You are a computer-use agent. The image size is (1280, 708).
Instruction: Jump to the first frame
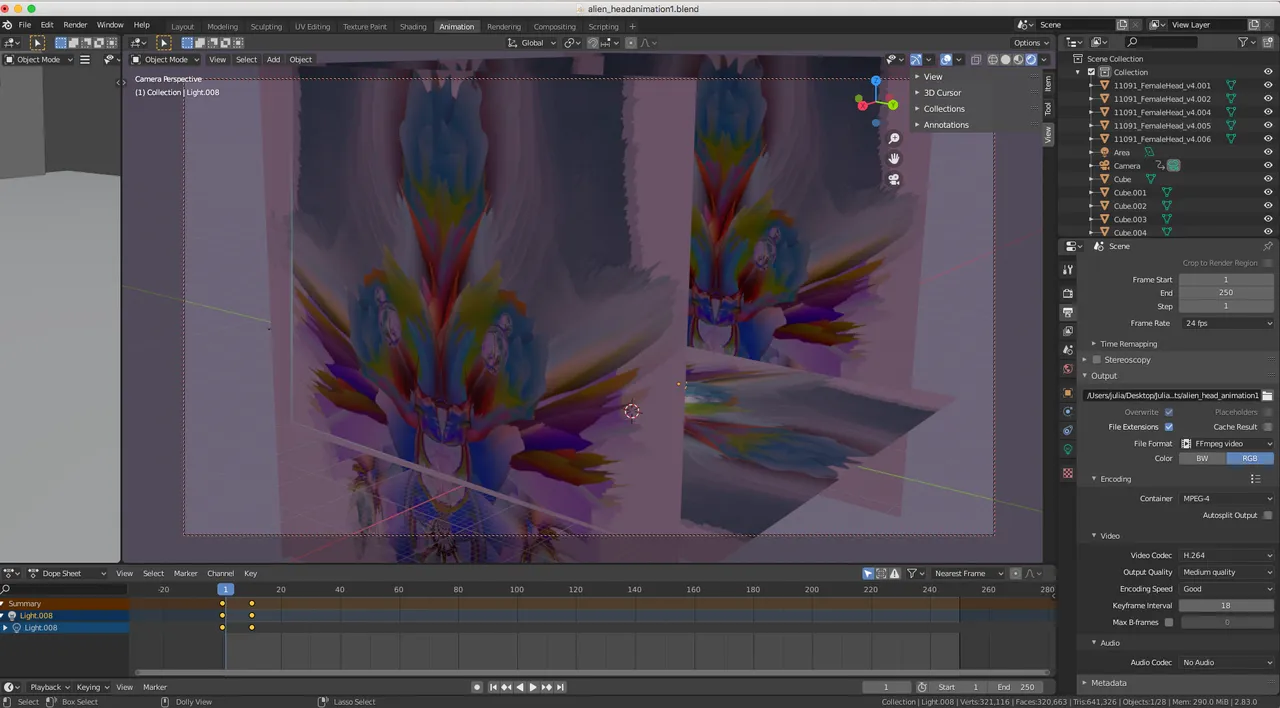(x=492, y=687)
